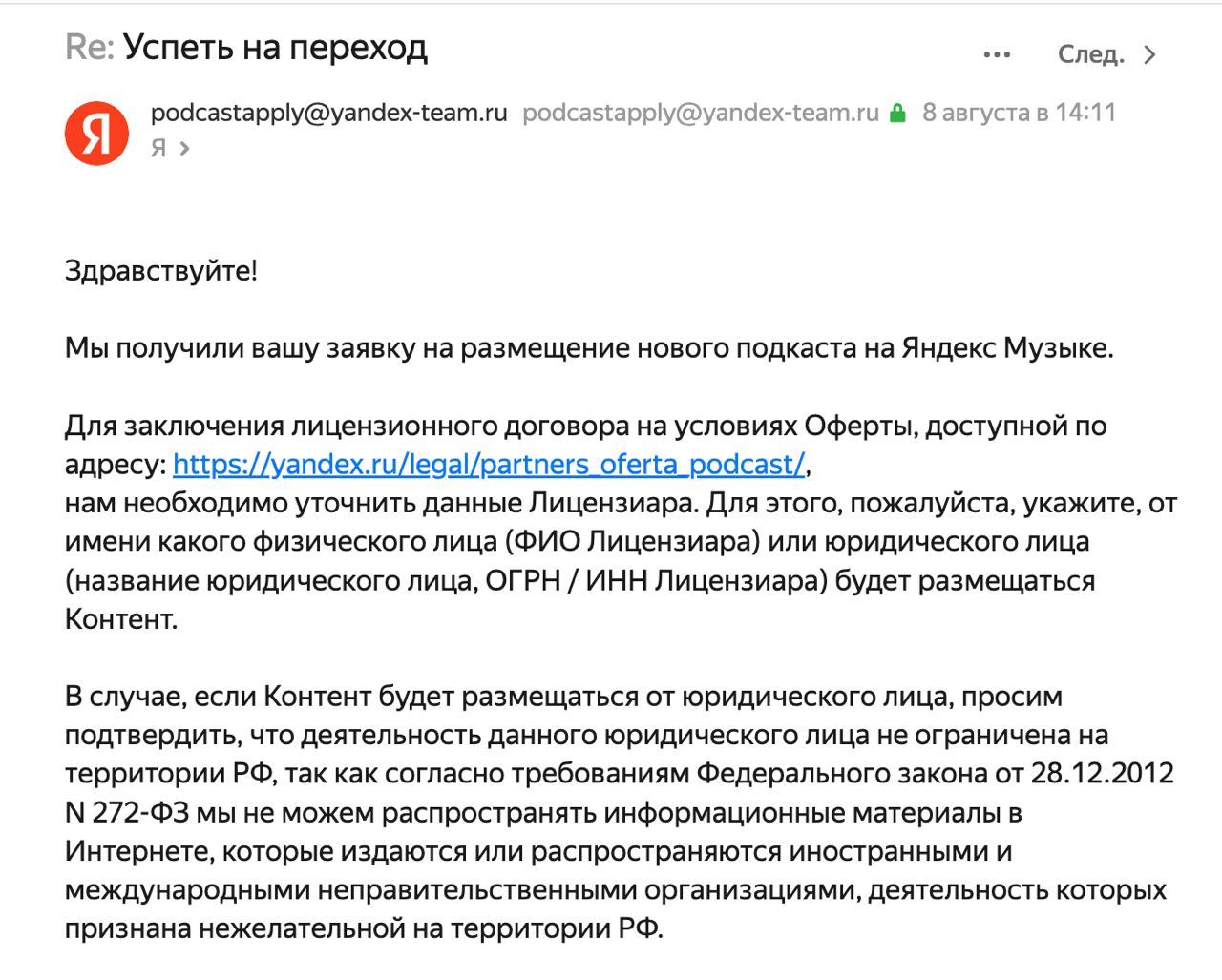Click the next-message chevron arrow
1222x980 pixels.
tap(1150, 55)
